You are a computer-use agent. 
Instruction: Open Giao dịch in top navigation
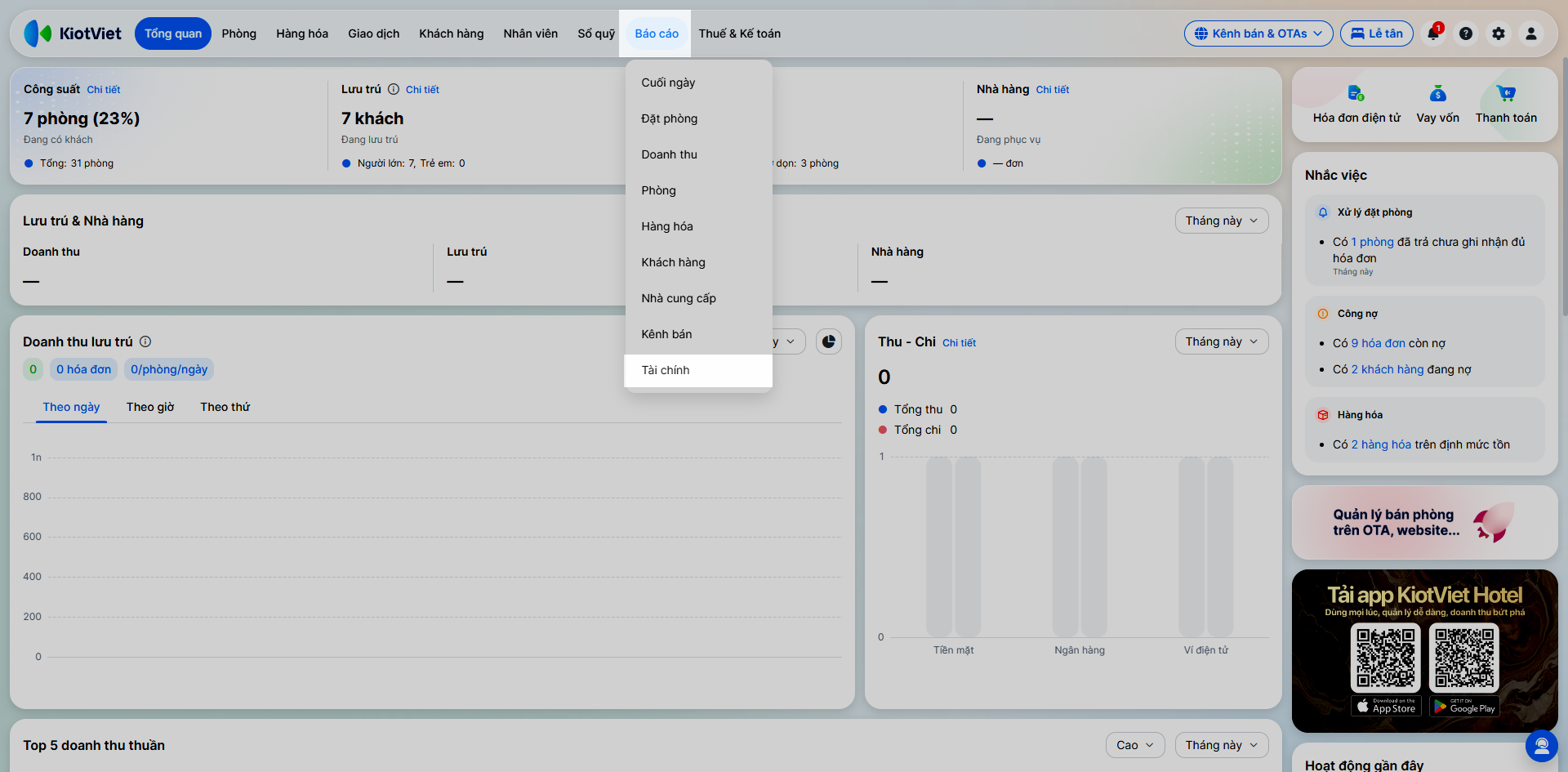click(374, 33)
